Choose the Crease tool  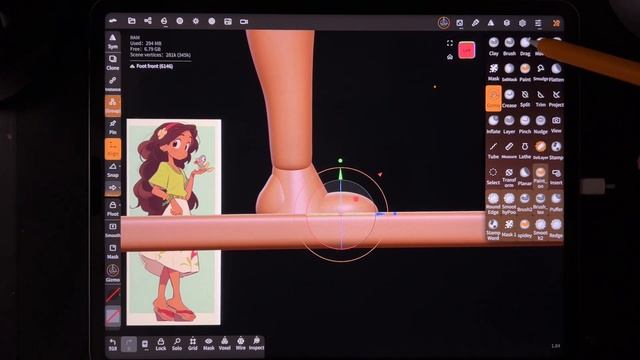tap(509, 98)
